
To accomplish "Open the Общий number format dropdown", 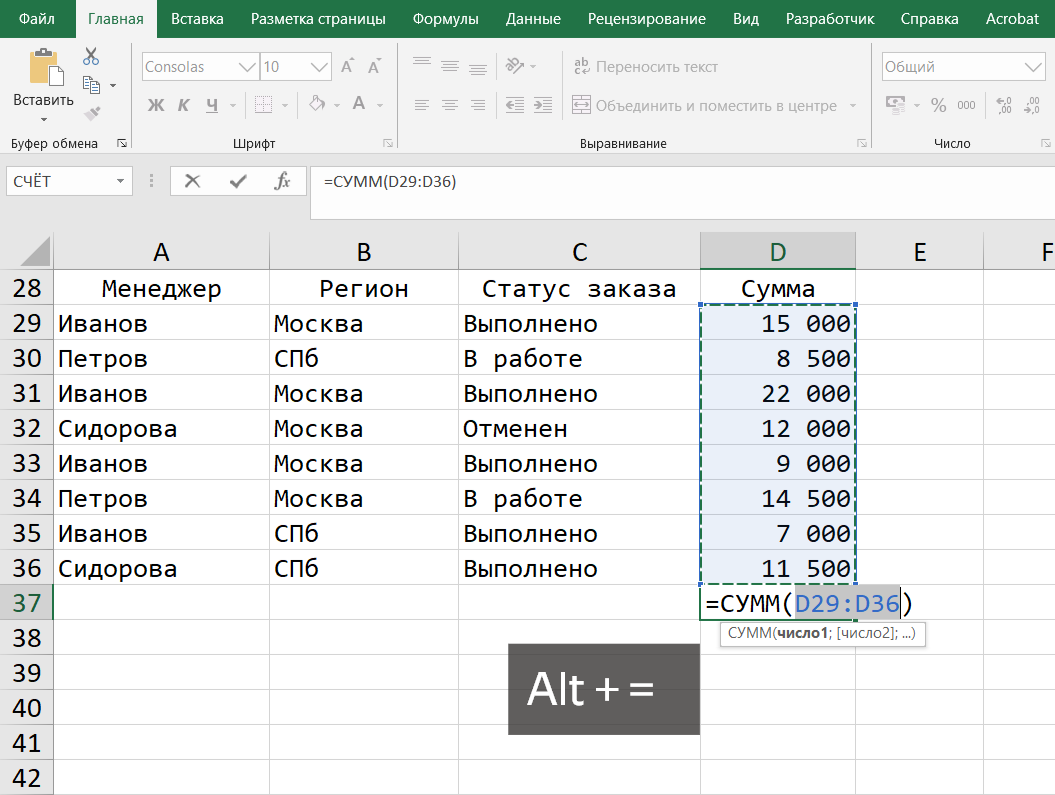I will click(x=1033, y=67).
